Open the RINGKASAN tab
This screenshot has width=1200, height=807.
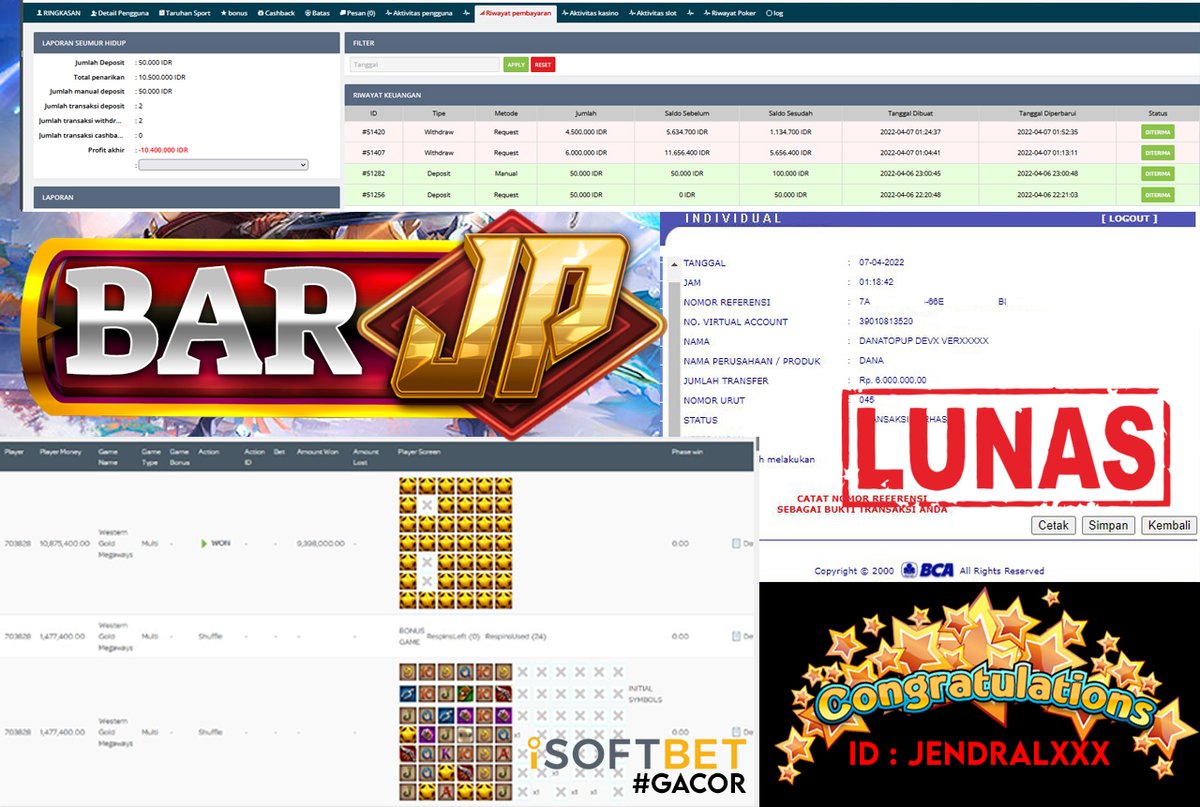(x=57, y=13)
